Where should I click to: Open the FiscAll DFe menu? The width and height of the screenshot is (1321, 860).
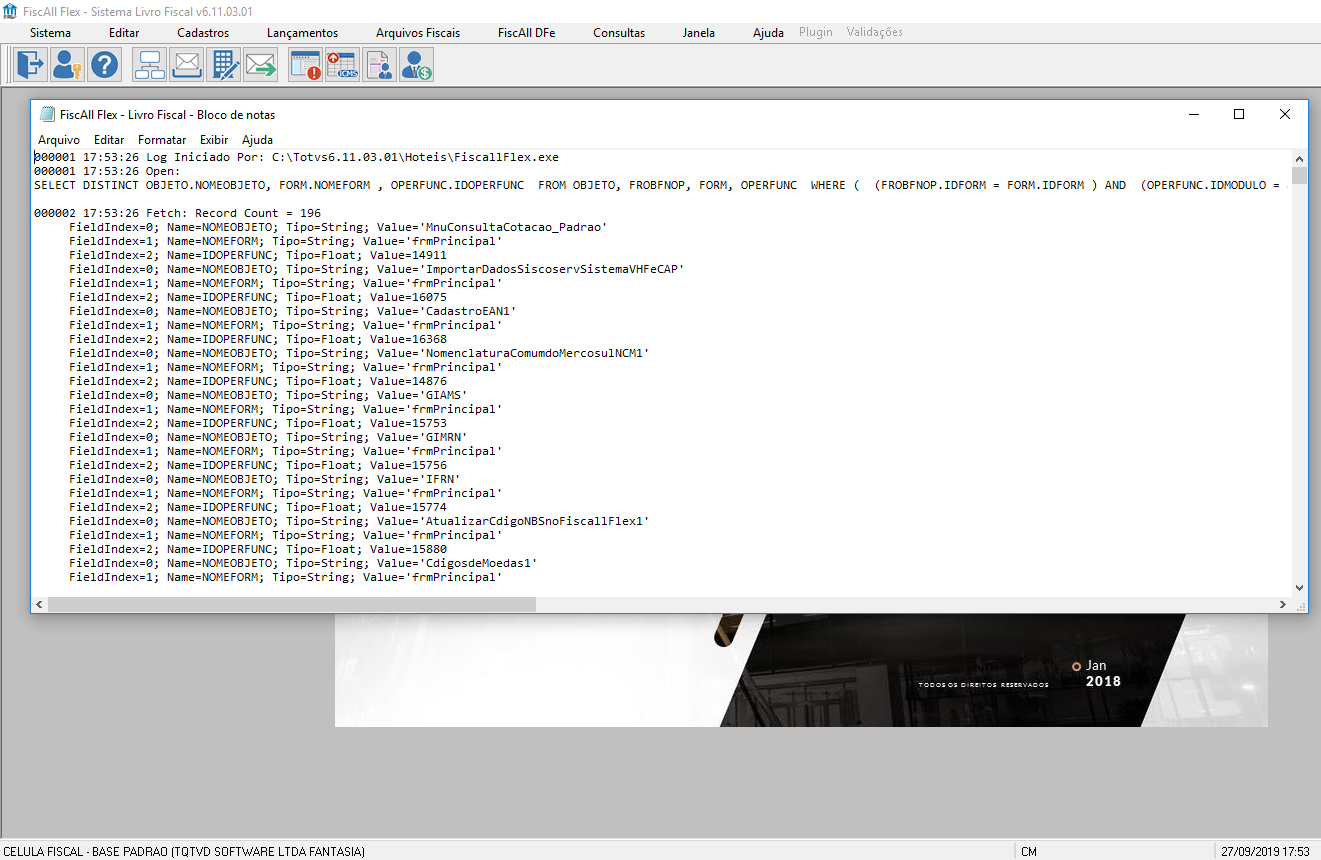coord(527,33)
